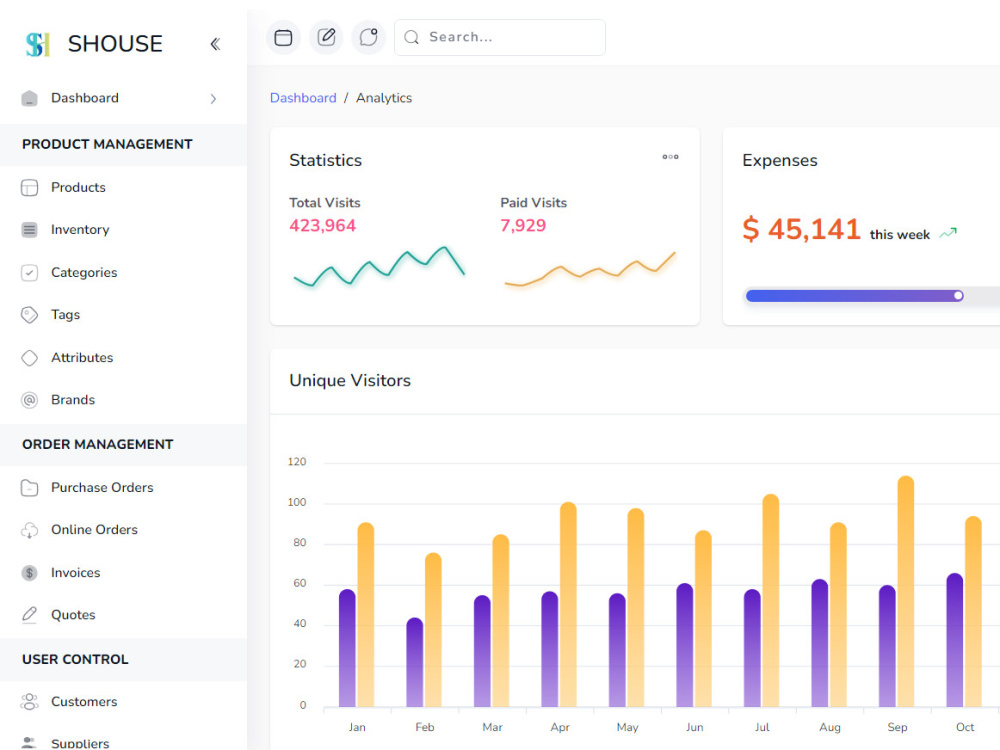Click the Analytics breadcrumb text
The height and width of the screenshot is (750, 1000).
click(384, 98)
